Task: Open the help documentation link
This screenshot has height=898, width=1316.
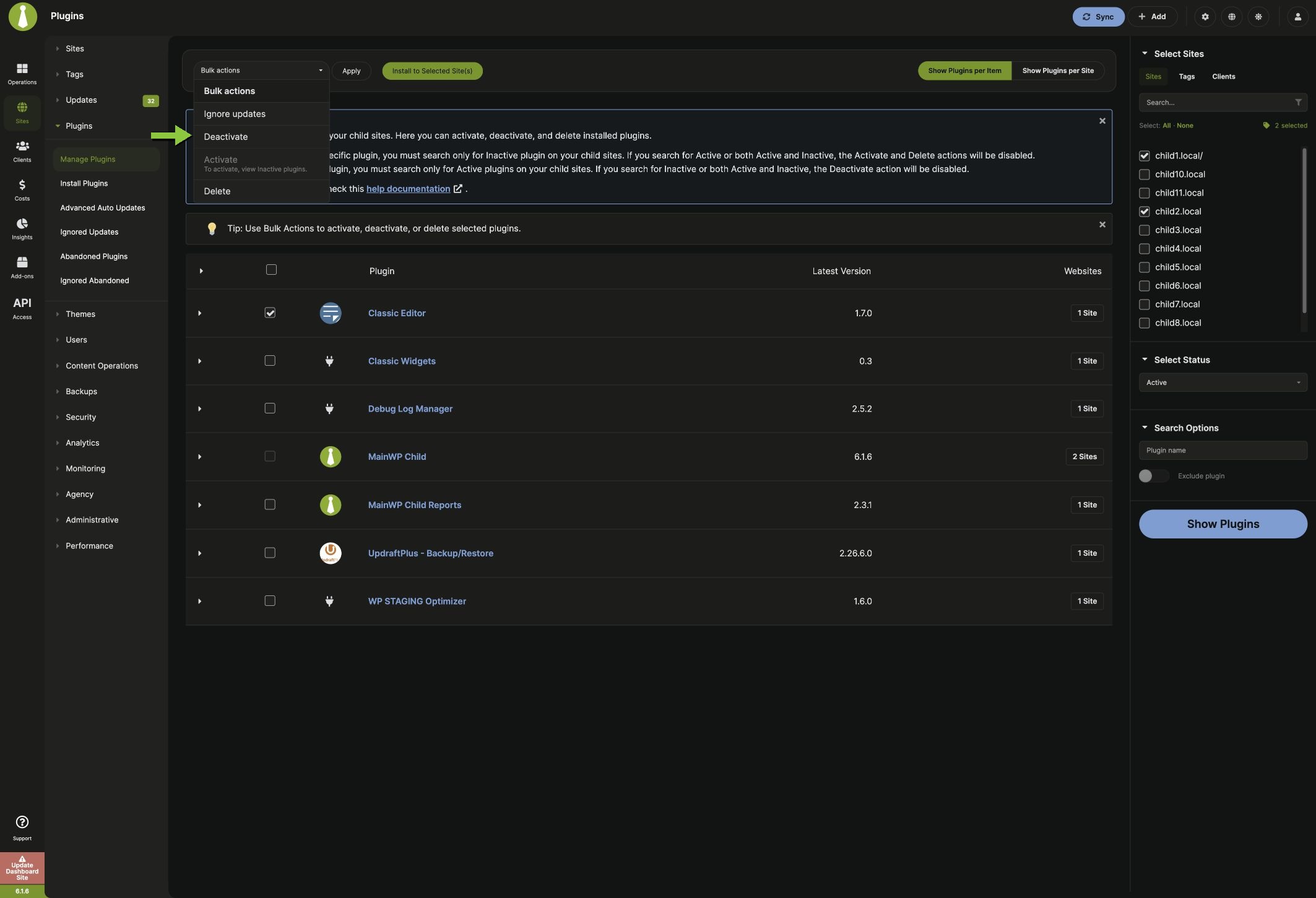Action: [408, 189]
